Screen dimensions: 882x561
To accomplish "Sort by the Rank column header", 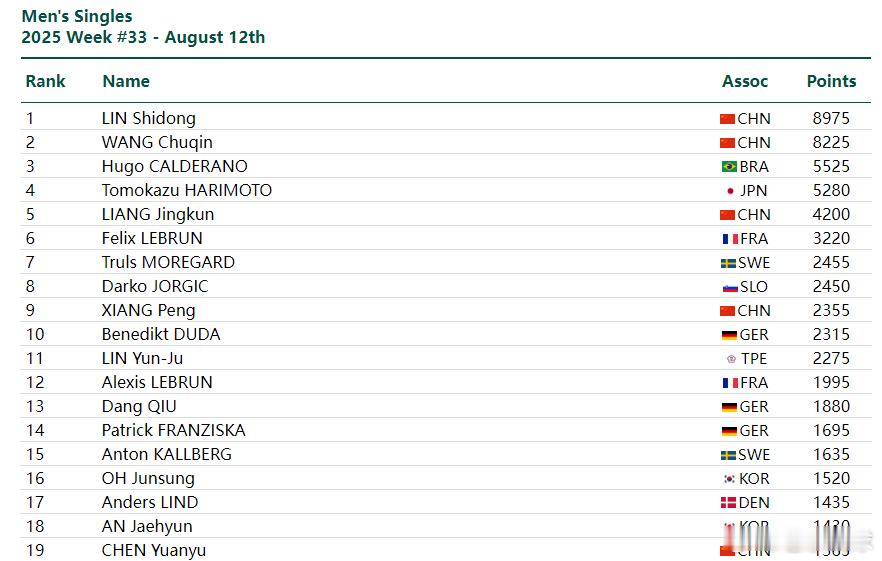I will pos(46,81).
